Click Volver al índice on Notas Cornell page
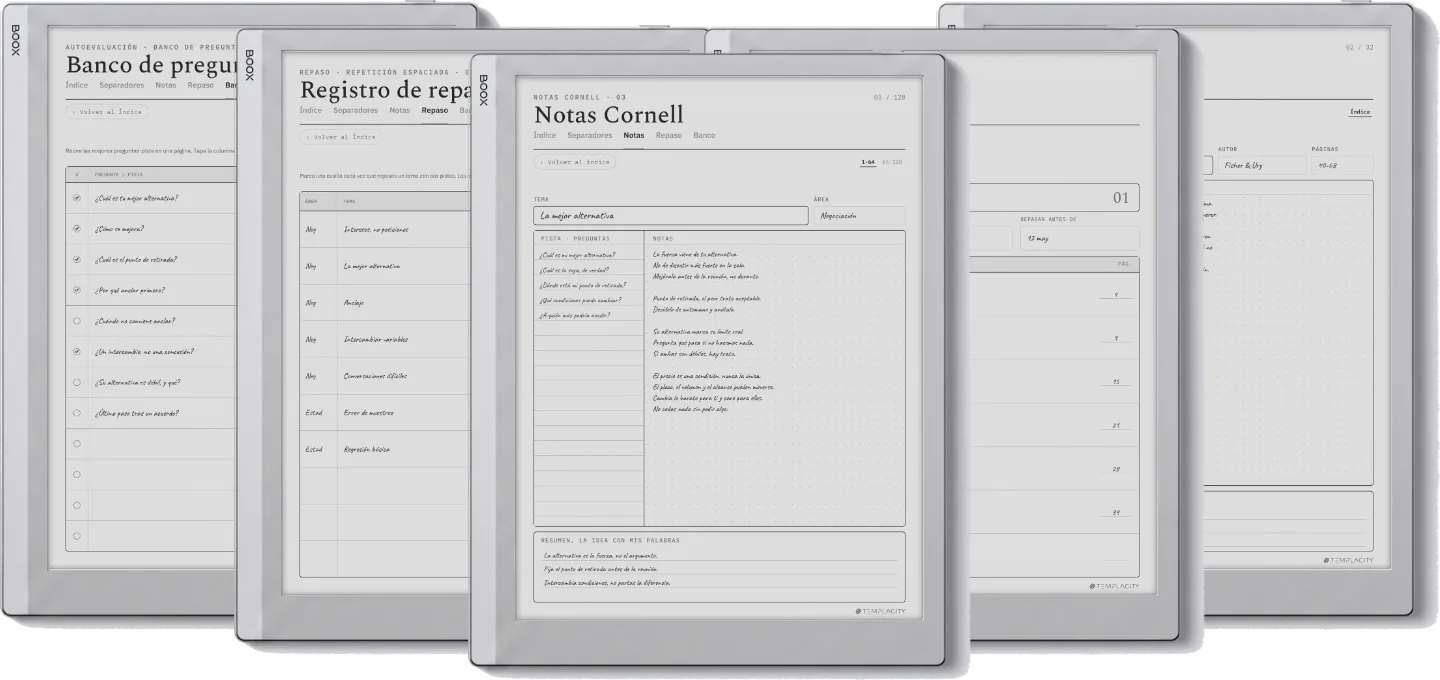The width and height of the screenshot is (1440, 680). pyautogui.click(x=575, y=161)
